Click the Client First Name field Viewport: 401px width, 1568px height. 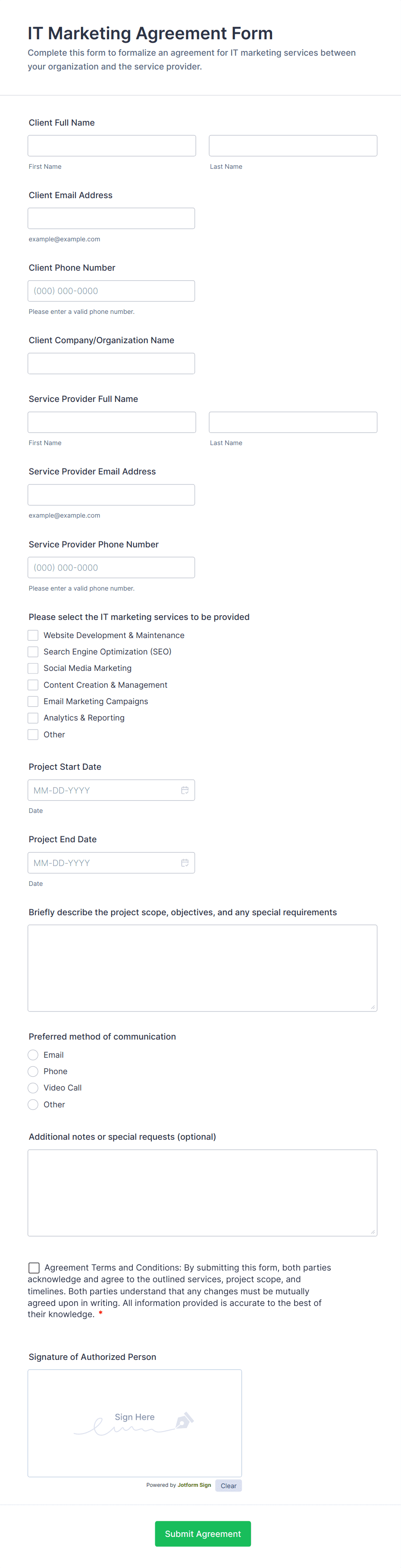click(111, 145)
